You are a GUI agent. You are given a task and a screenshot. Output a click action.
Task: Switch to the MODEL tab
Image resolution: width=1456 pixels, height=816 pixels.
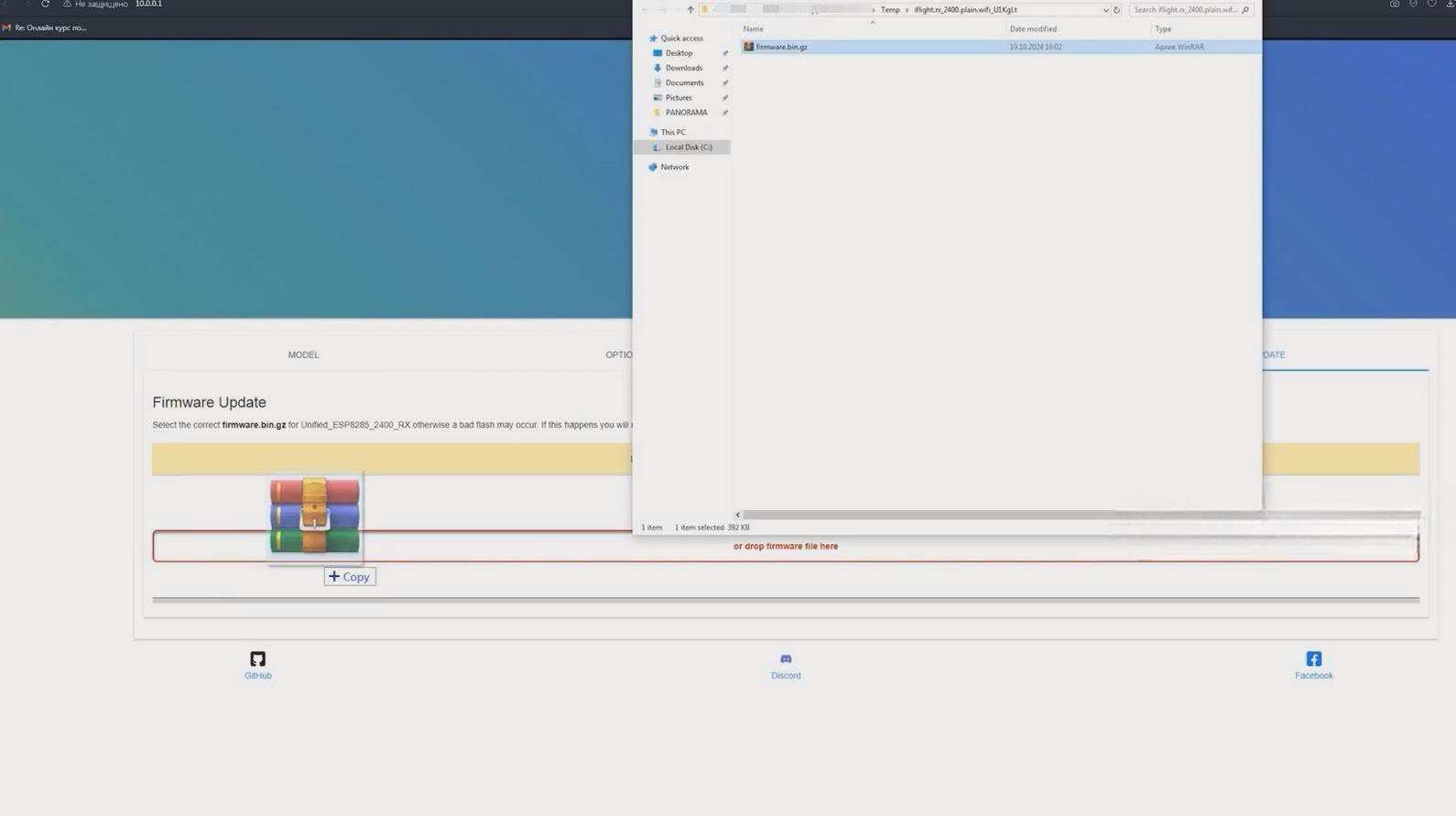[303, 354]
